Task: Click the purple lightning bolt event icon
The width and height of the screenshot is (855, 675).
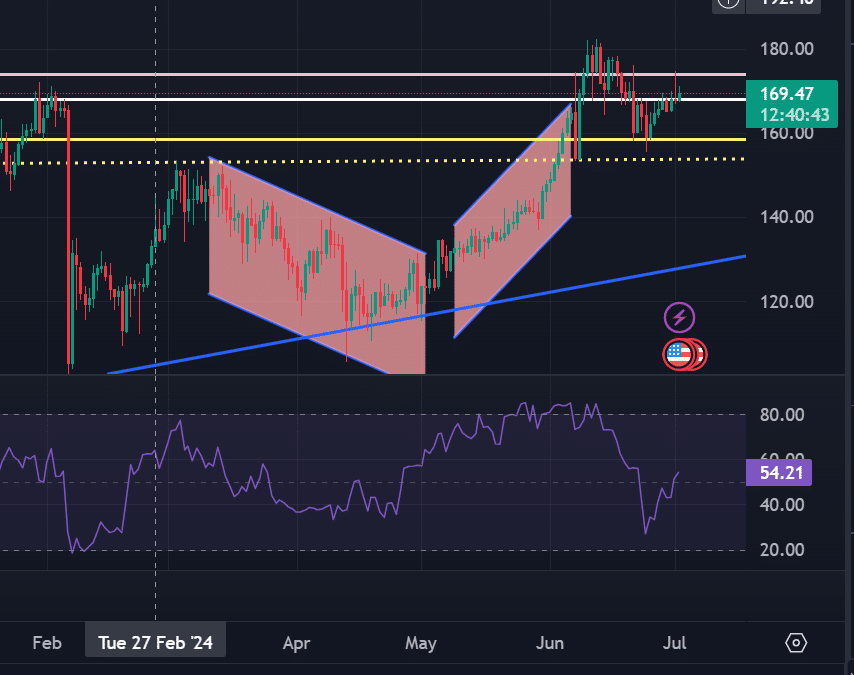Action: (x=680, y=319)
